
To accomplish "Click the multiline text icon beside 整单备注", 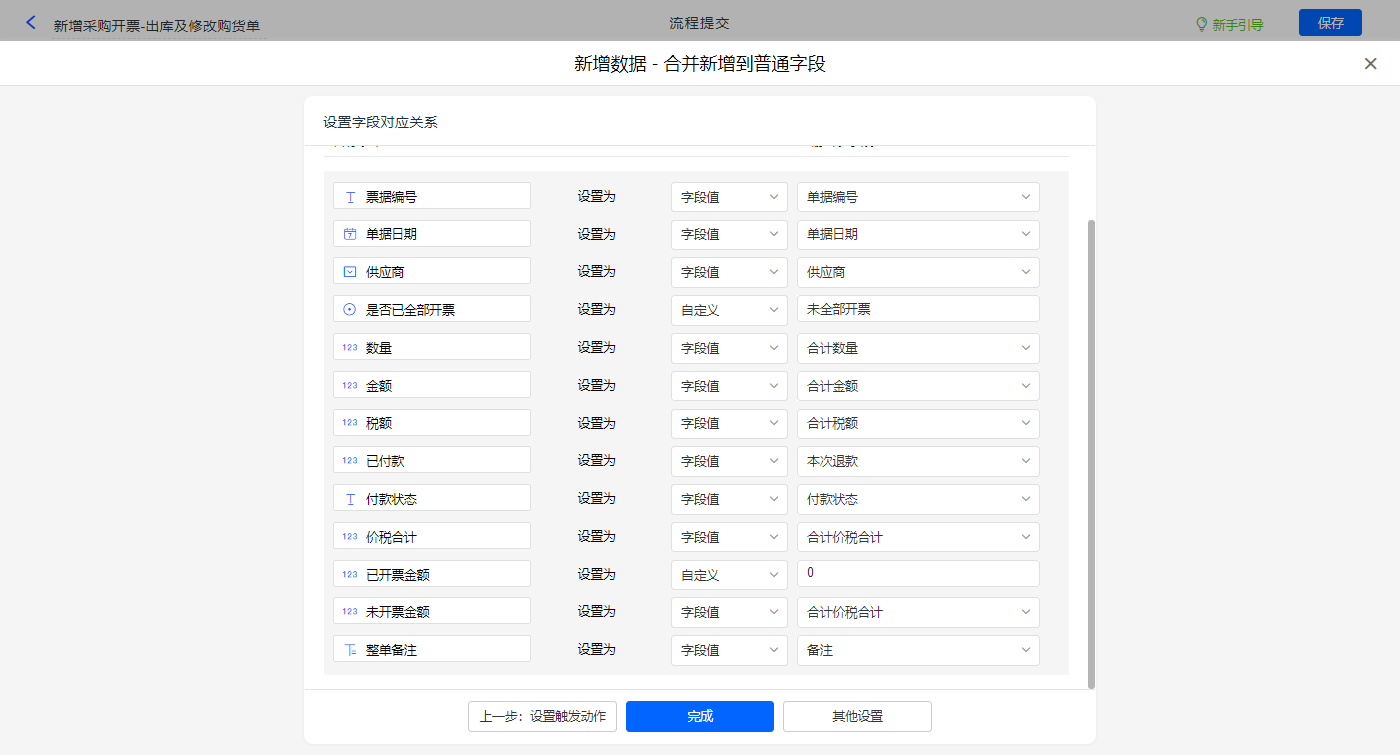I will [350, 650].
